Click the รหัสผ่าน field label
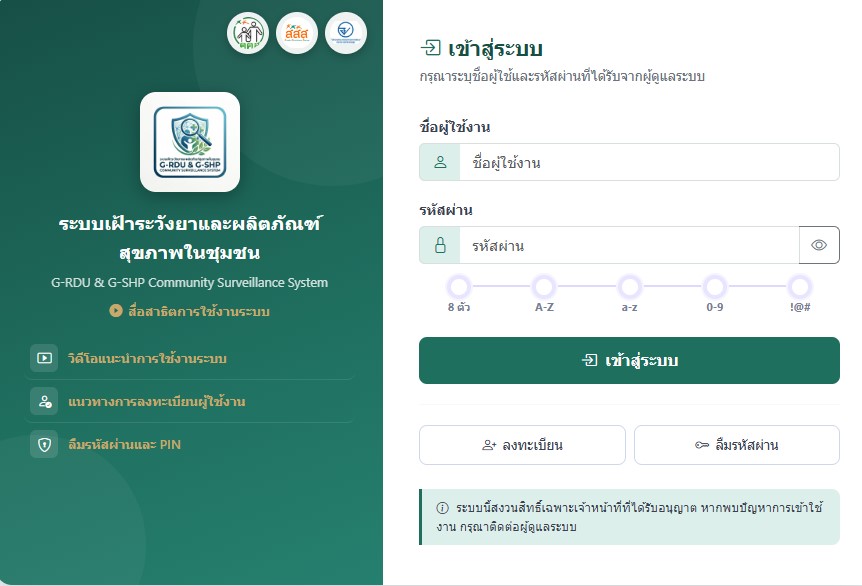The height and width of the screenshot is (586, 862). coord(446,210)
